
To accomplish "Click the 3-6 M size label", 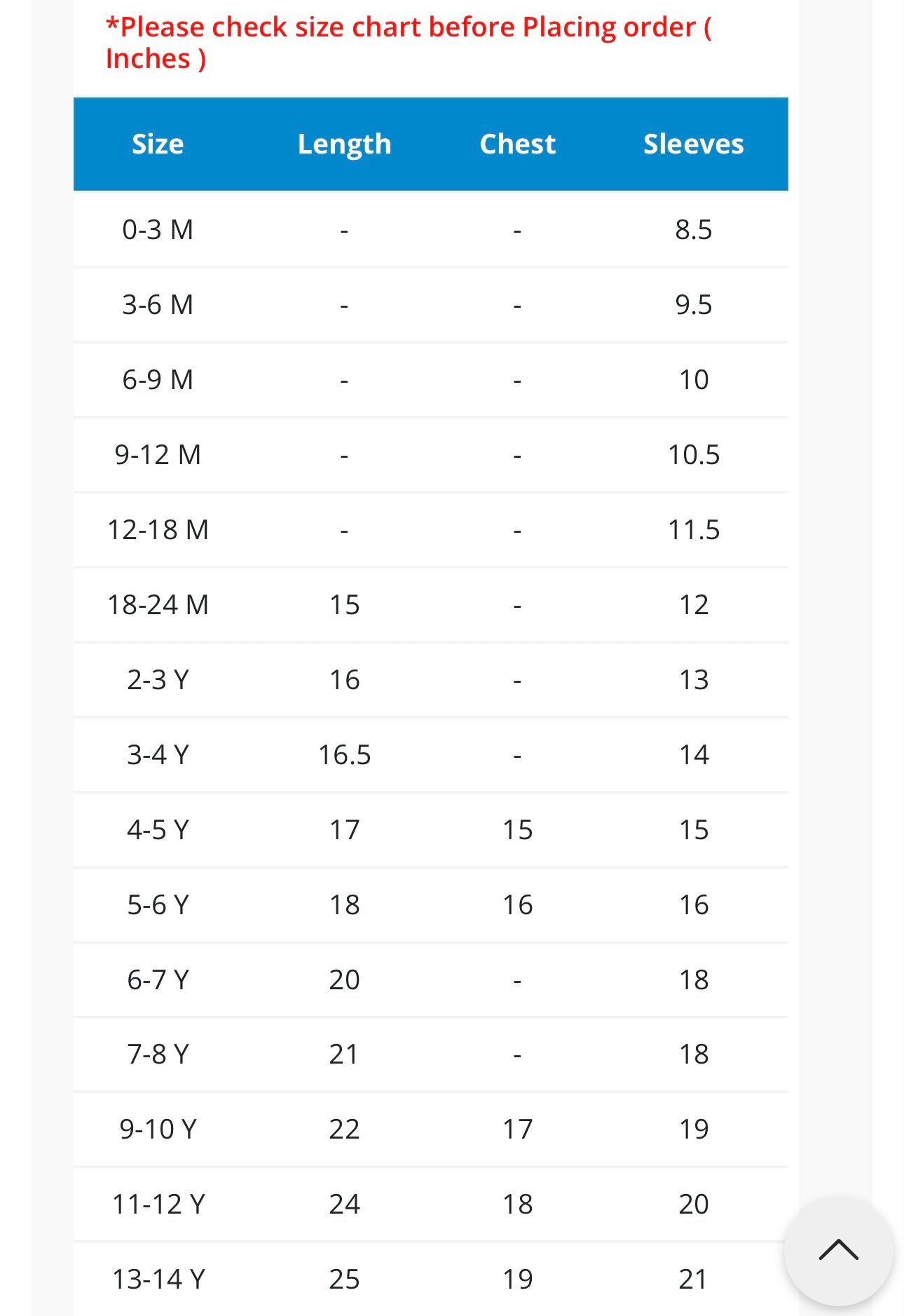I will click(158, 305).
